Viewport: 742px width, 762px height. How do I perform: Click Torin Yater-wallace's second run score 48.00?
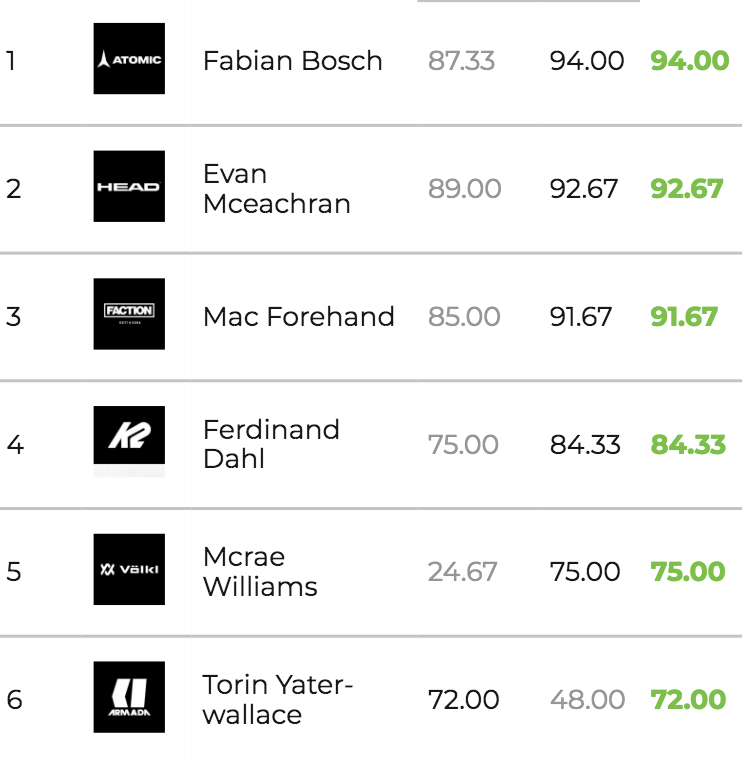click(587, 699)
